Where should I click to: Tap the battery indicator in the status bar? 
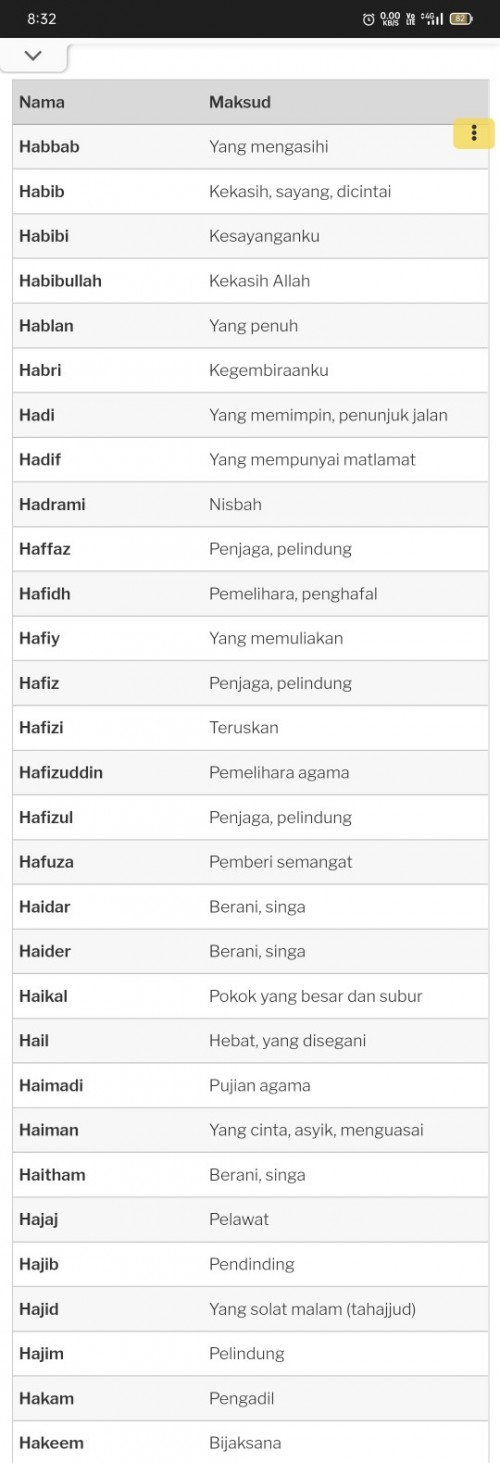pos(461,19)
